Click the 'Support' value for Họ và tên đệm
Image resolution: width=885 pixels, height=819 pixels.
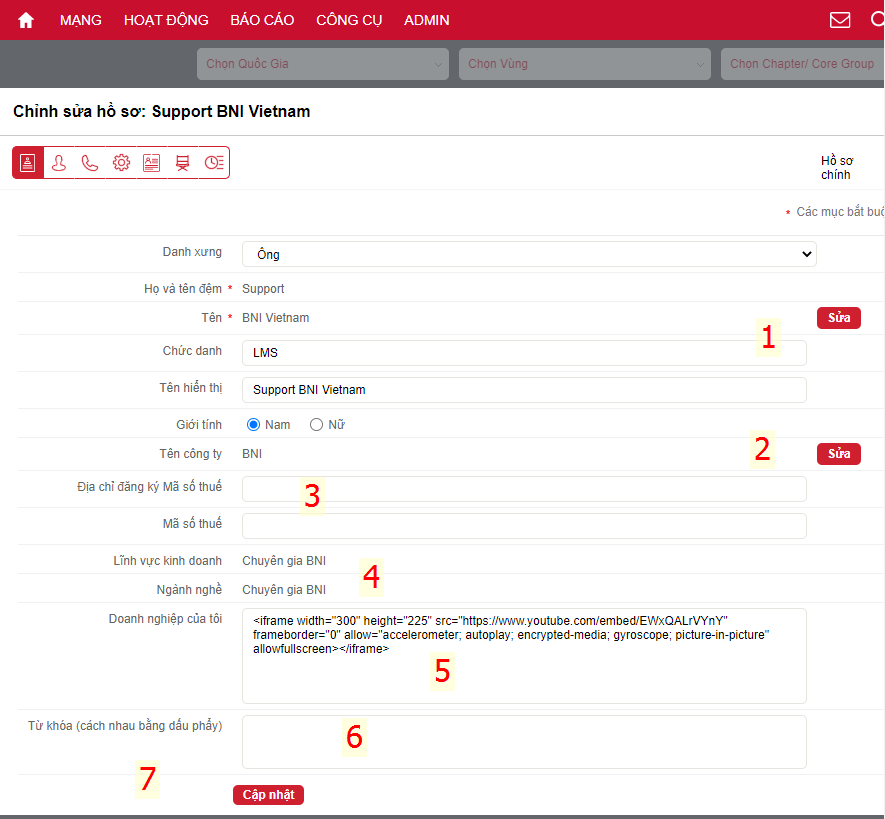(x=263, y=289)
